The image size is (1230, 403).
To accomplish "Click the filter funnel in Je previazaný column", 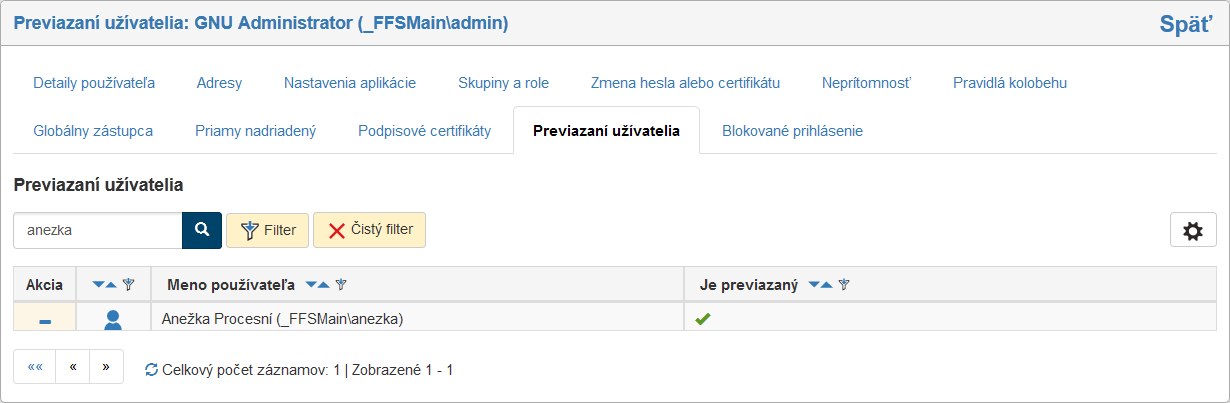I will pyautogui.click(x=844, y=286).
